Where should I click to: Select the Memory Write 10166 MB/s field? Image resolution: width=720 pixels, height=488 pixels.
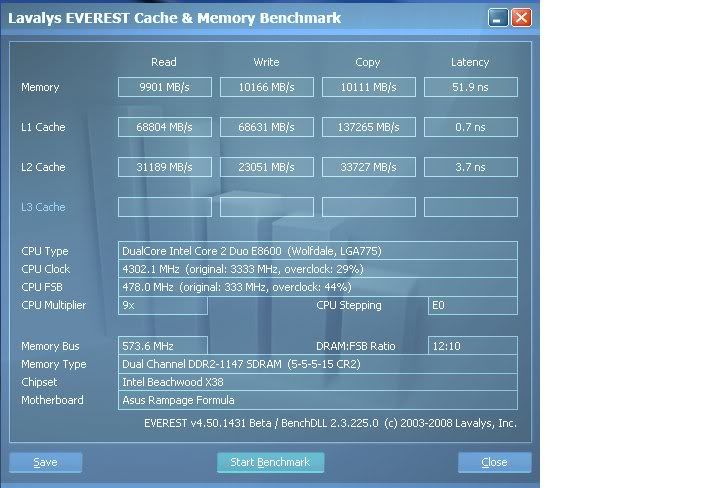[267, 87]
